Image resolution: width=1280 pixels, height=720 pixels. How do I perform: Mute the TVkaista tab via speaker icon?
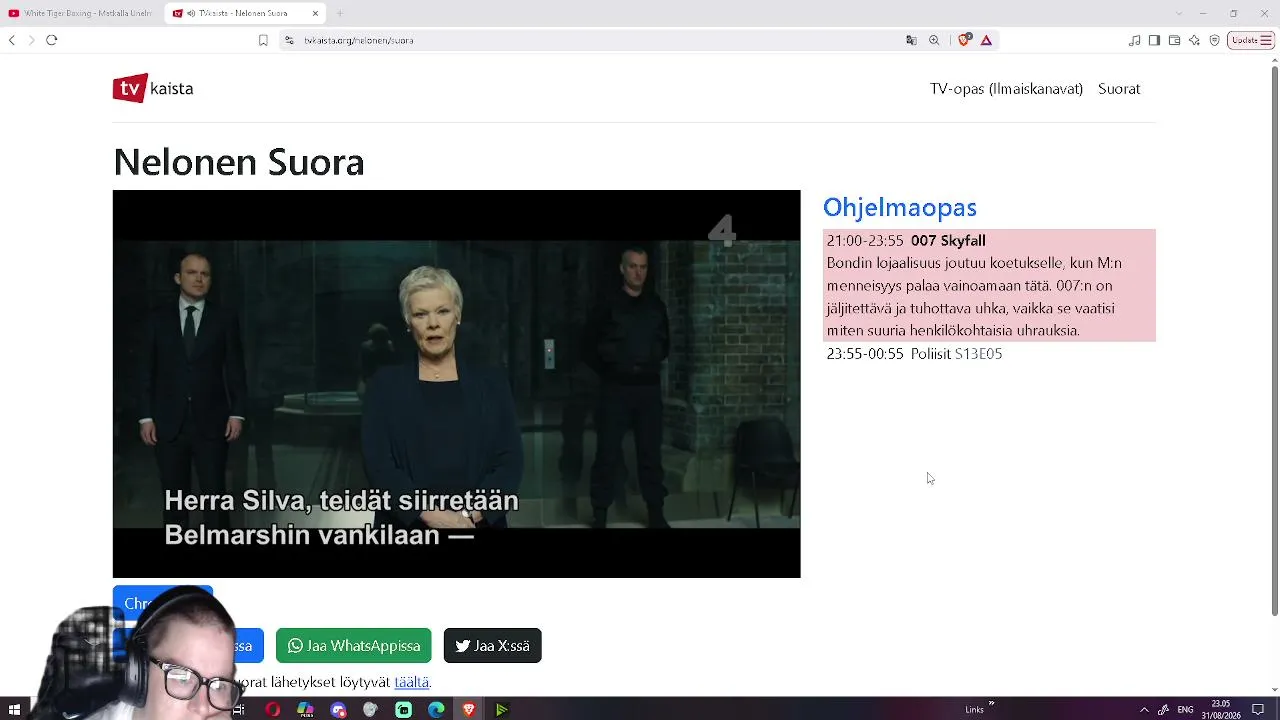pyautogui.click(x=189, y=13)
